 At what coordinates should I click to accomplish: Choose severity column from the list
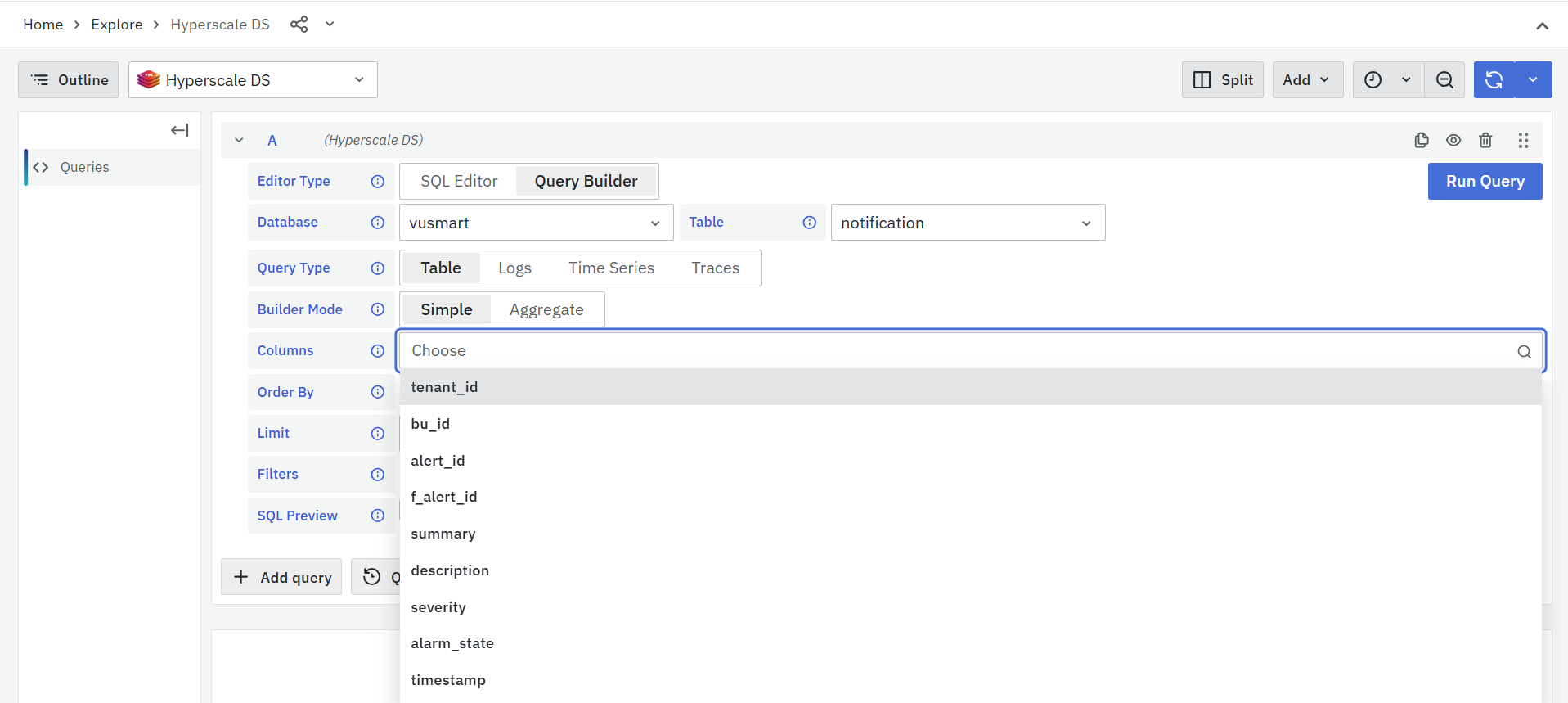click(438, 607)
